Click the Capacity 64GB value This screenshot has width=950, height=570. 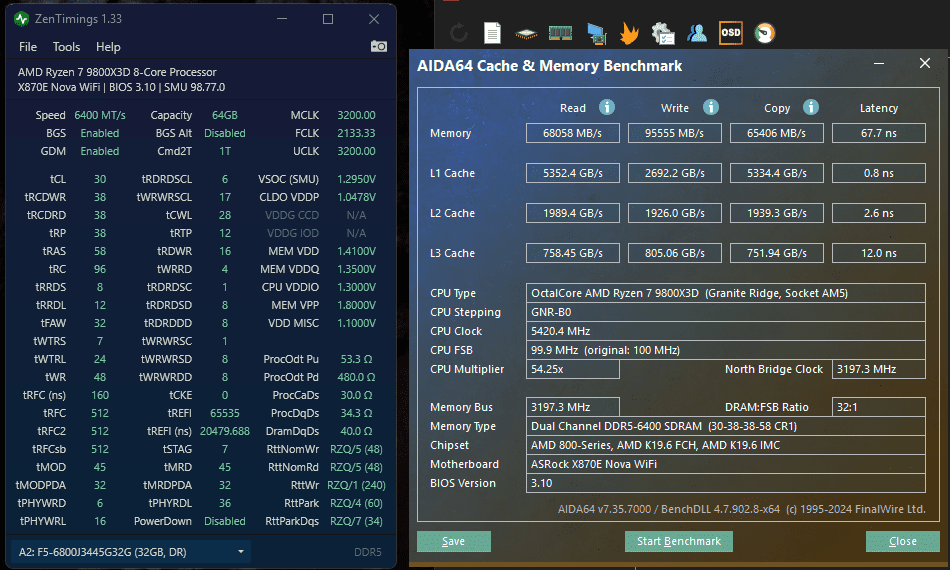[x=225, y=115]
